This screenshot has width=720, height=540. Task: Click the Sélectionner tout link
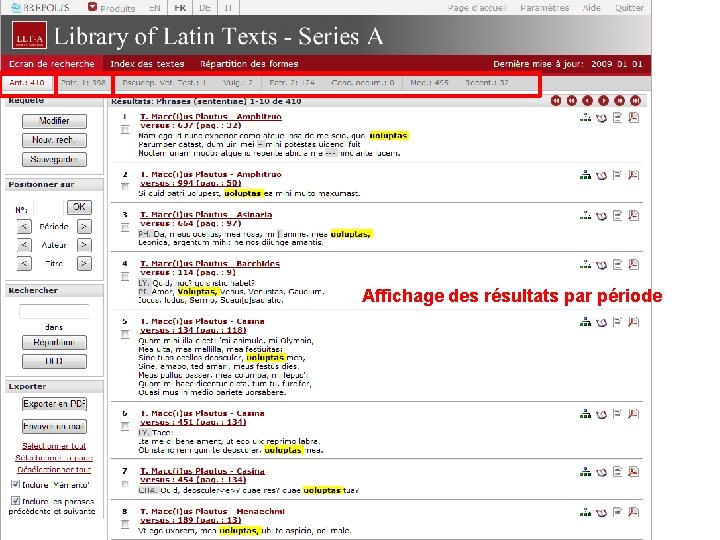54,446
